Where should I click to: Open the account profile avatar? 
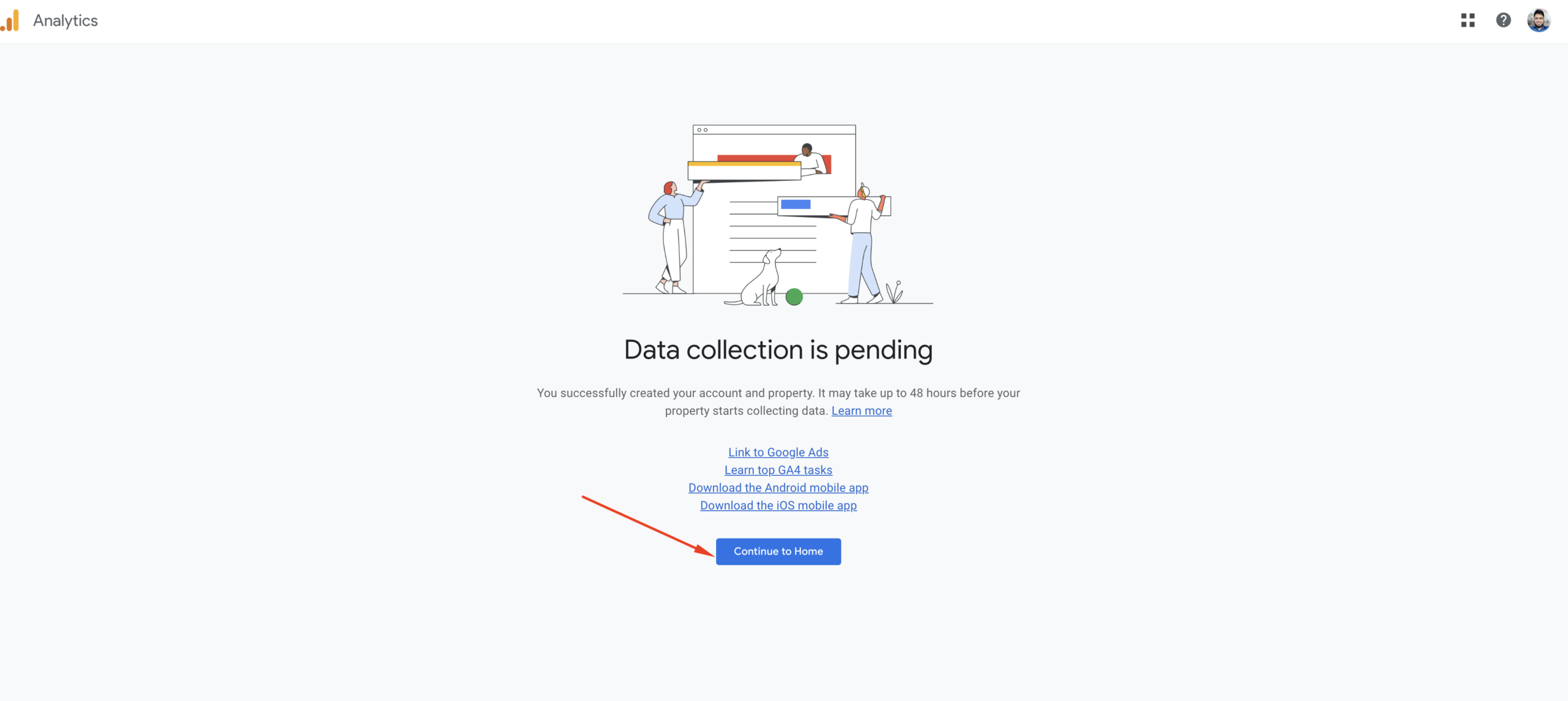[x=1539, y=20]
